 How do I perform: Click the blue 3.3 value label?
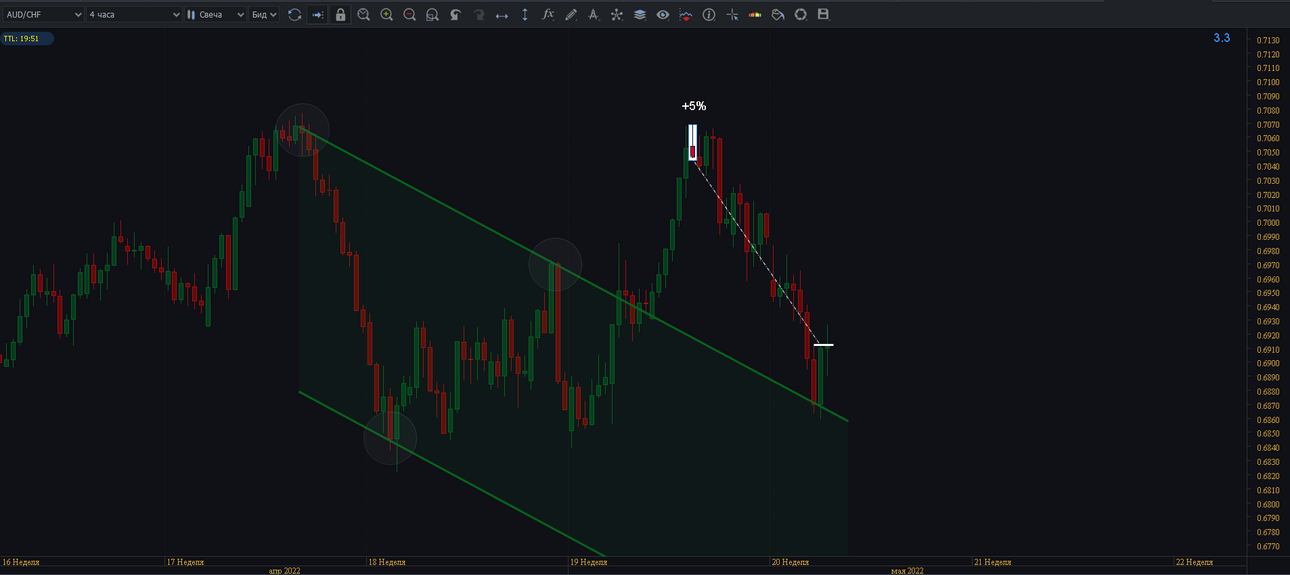point(1221,38)
